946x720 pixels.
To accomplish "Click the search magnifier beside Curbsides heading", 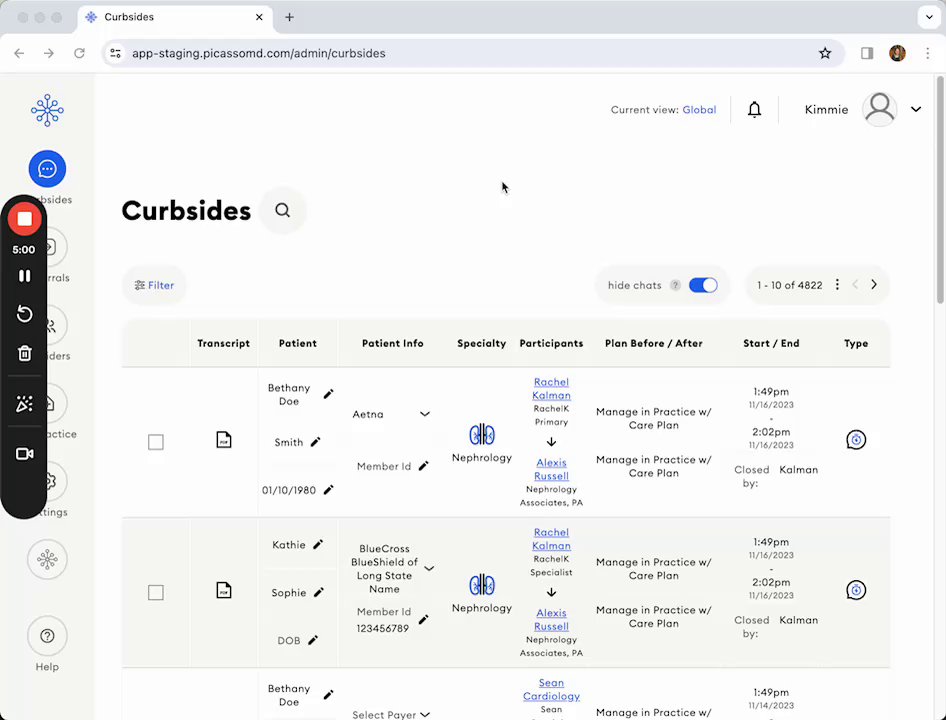I will [x=283, y=211].
